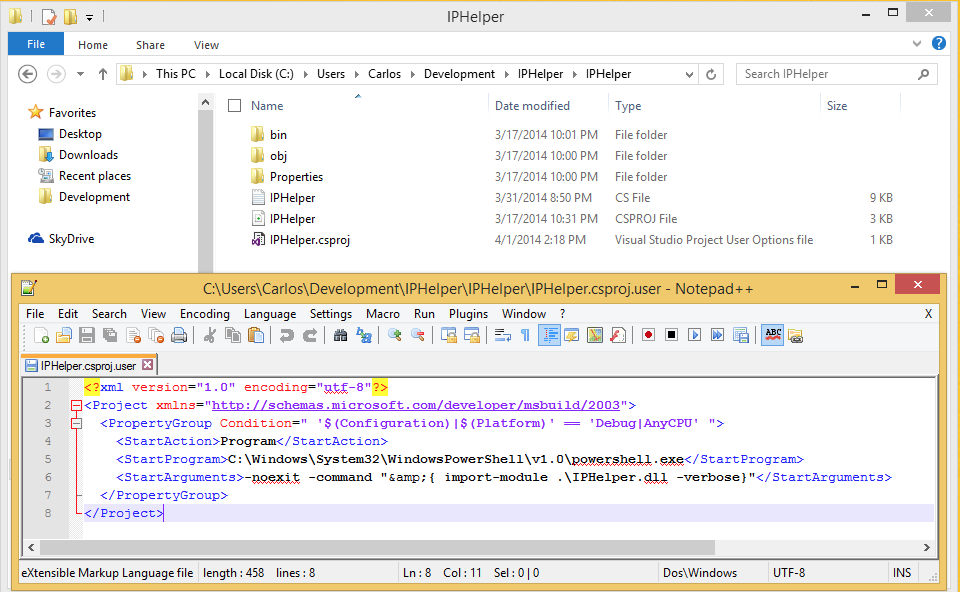Screen dimensions: 960x592
Task: Toggle the spell check ABC icon
Action: tap(772, 335)
